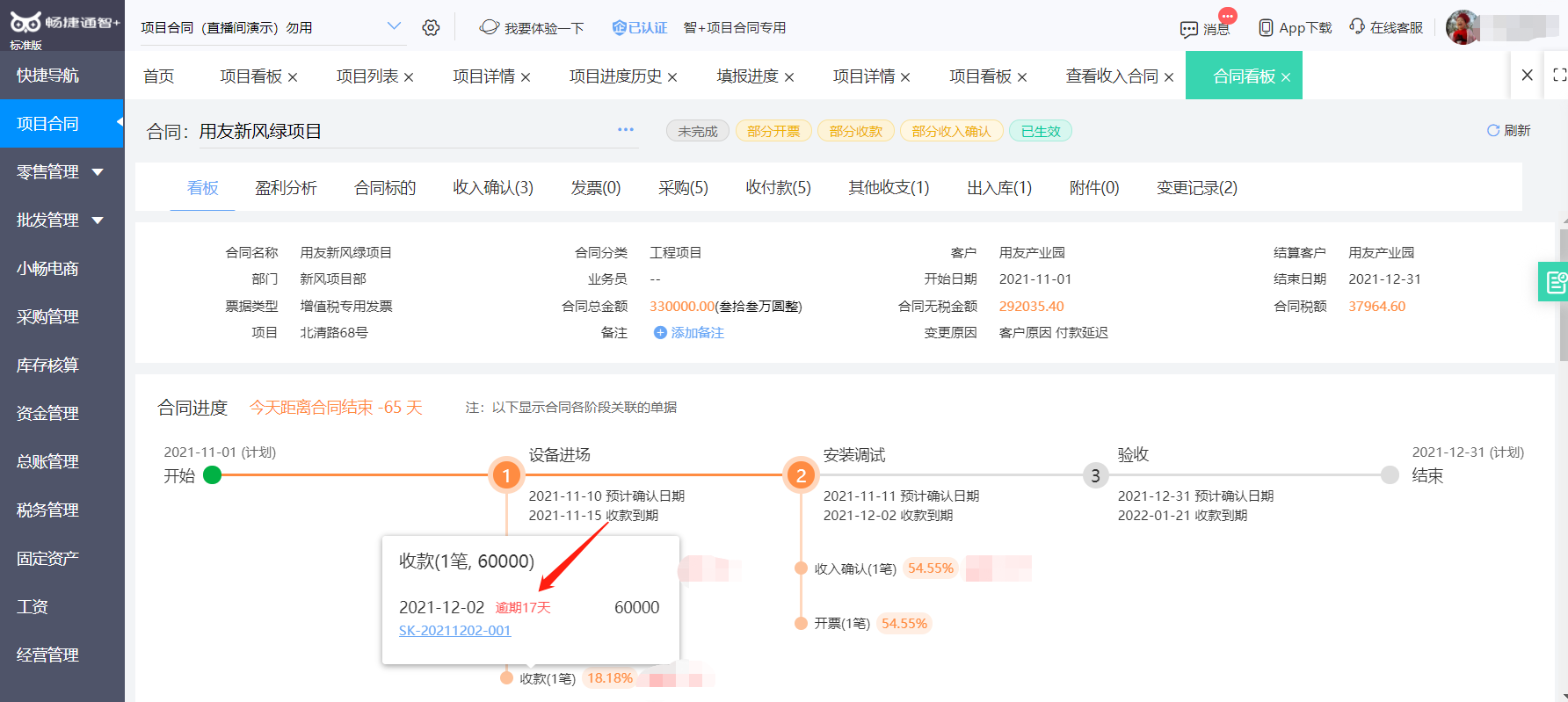This screenshot has height=702, width=1568.
Task: Open the three-dots menu beside contract name
Action: pos(626,129)
